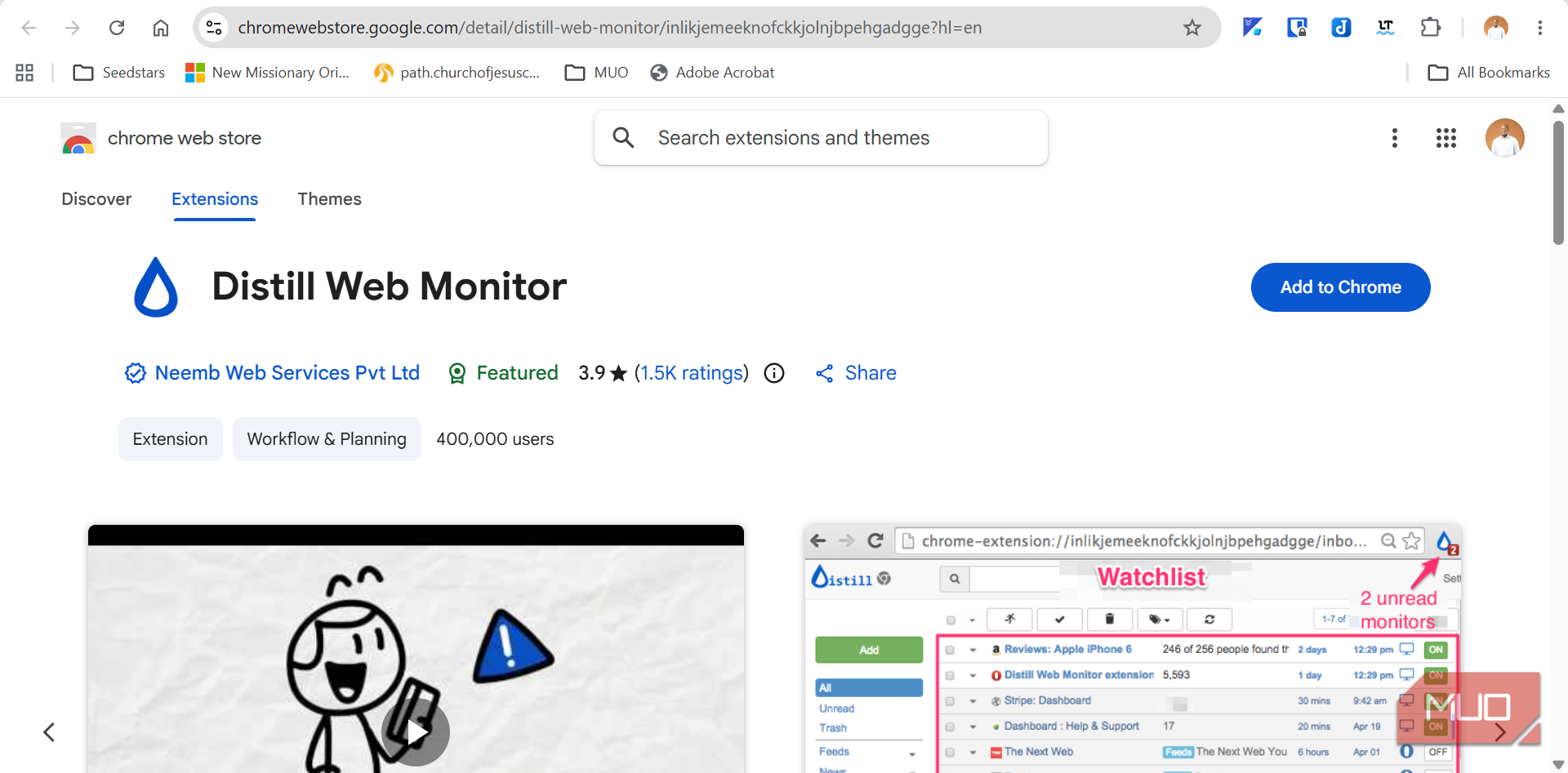
Task: Click the Search extensions and themes field
Action: click(821, 138)
